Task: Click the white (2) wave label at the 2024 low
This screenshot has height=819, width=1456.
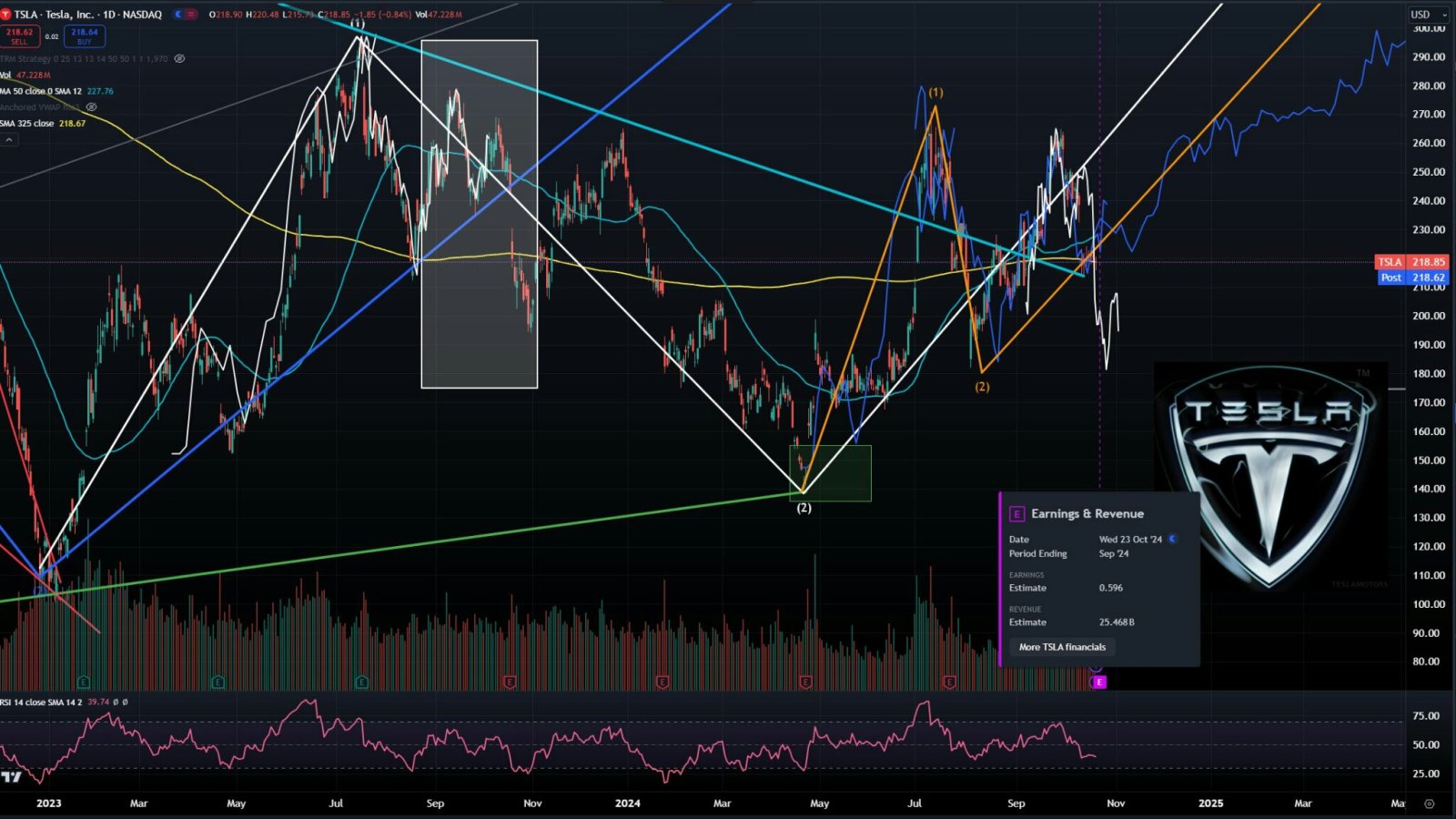Action: click(x=804, y=508)
